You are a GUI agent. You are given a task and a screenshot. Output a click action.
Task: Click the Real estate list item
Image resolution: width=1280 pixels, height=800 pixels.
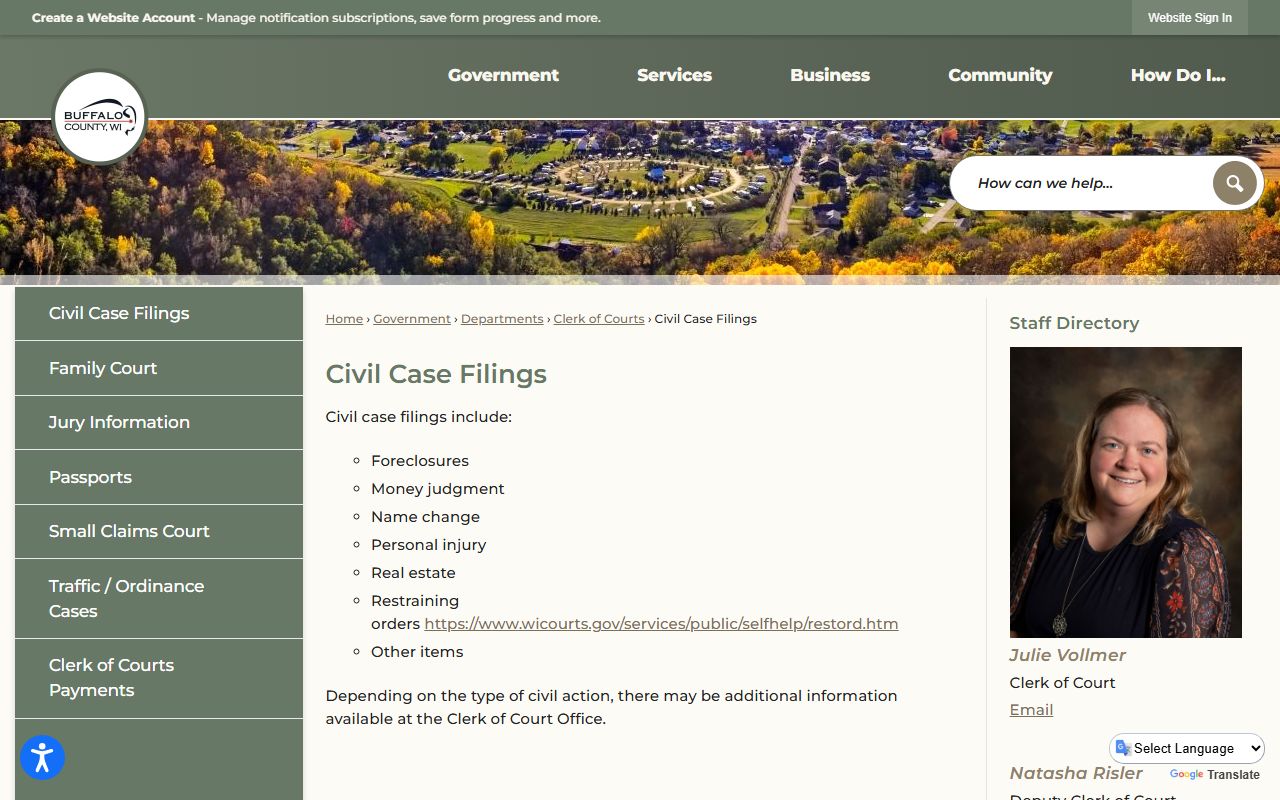(413, 573)
